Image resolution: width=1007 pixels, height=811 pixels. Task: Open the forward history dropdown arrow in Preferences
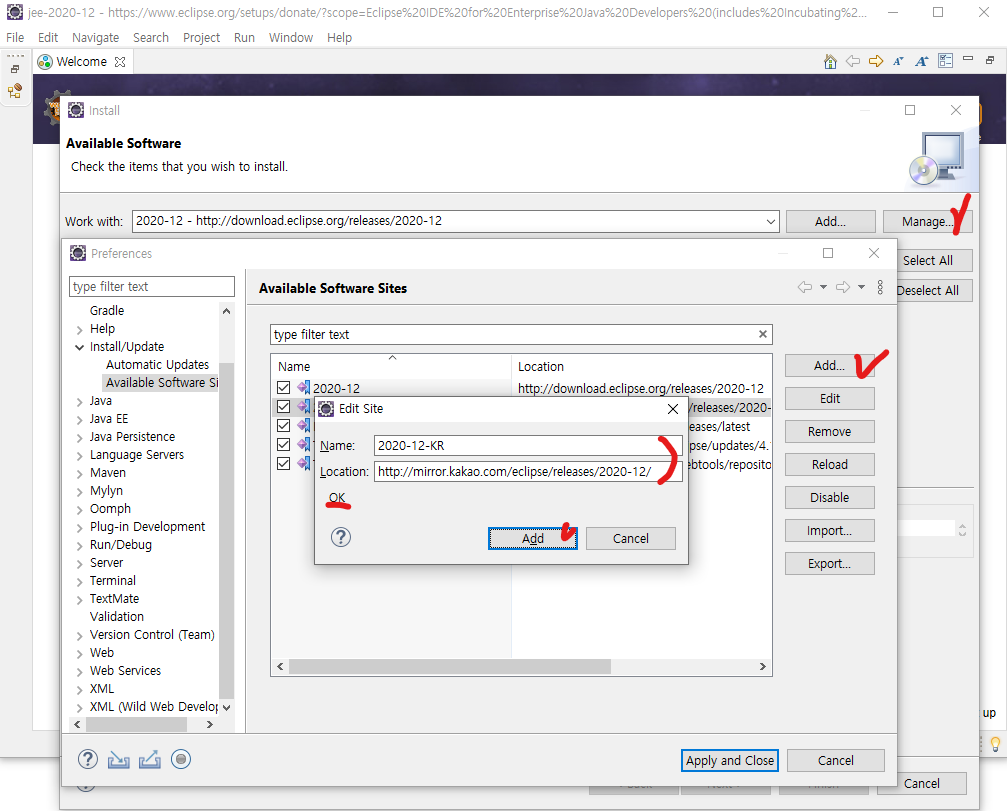861,287
